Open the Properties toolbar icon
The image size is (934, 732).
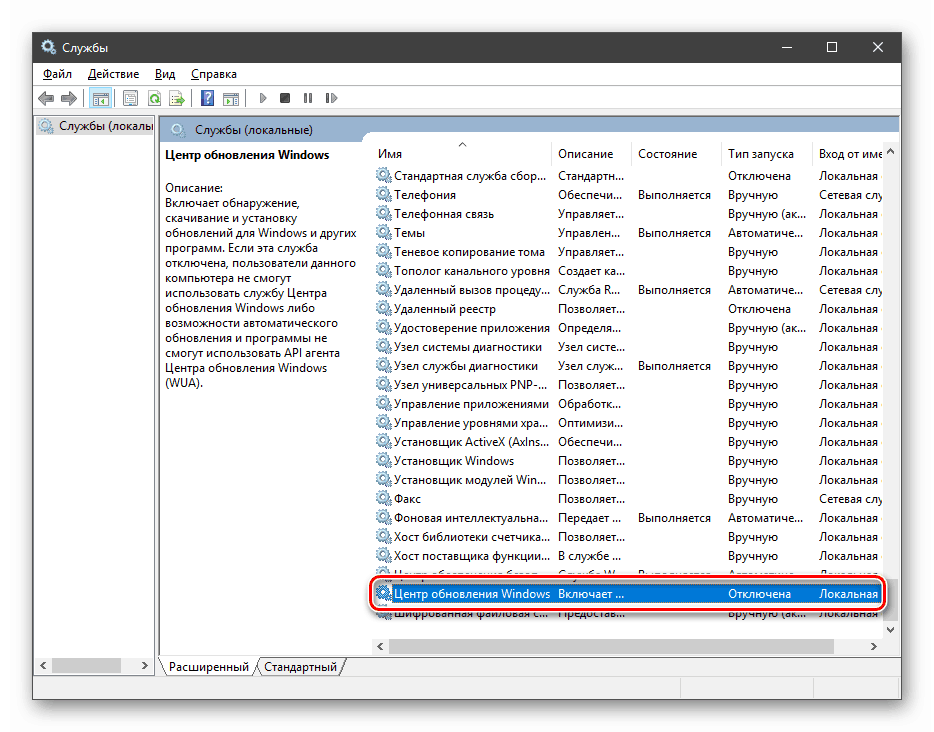pos(130,98)
